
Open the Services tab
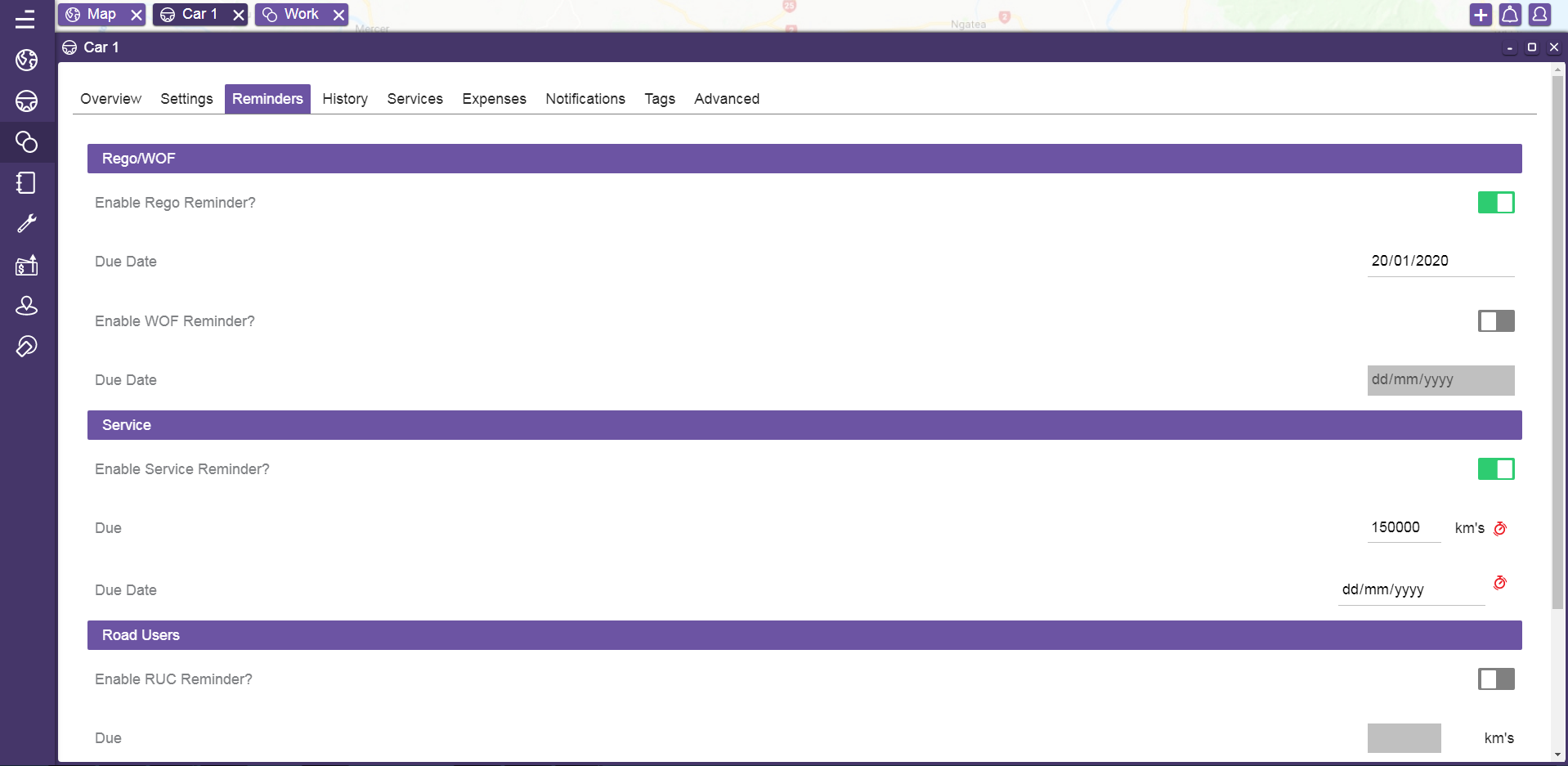tap(414, 99)
